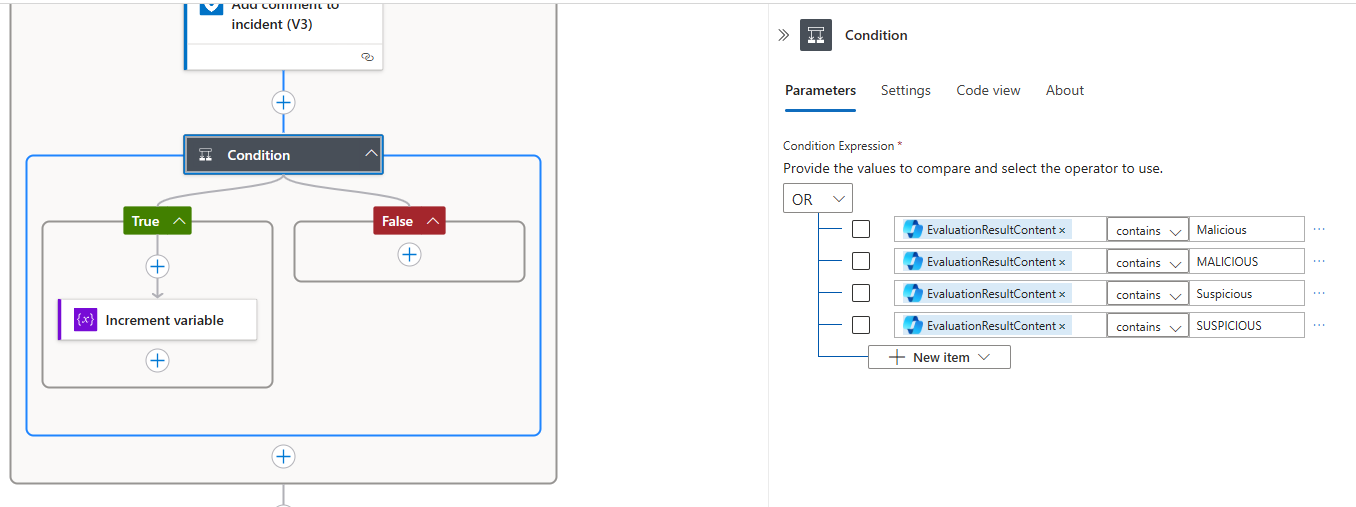The height and width of the screenshot is (507, 1356).
Task: Click the value field containing SUSPICIOUS
Action: (x=1246, y=326)
